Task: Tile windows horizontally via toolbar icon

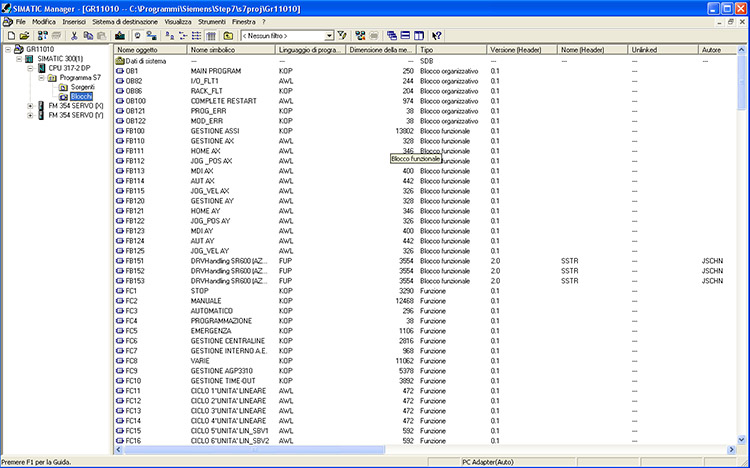Action: tap(405, 35)
